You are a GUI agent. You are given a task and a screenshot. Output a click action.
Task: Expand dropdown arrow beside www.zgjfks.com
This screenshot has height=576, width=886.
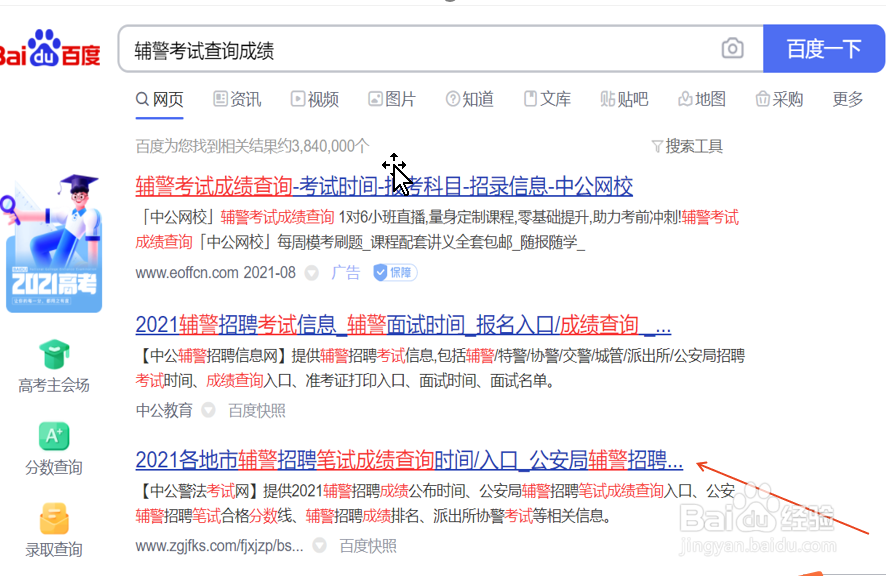point(319,545)
